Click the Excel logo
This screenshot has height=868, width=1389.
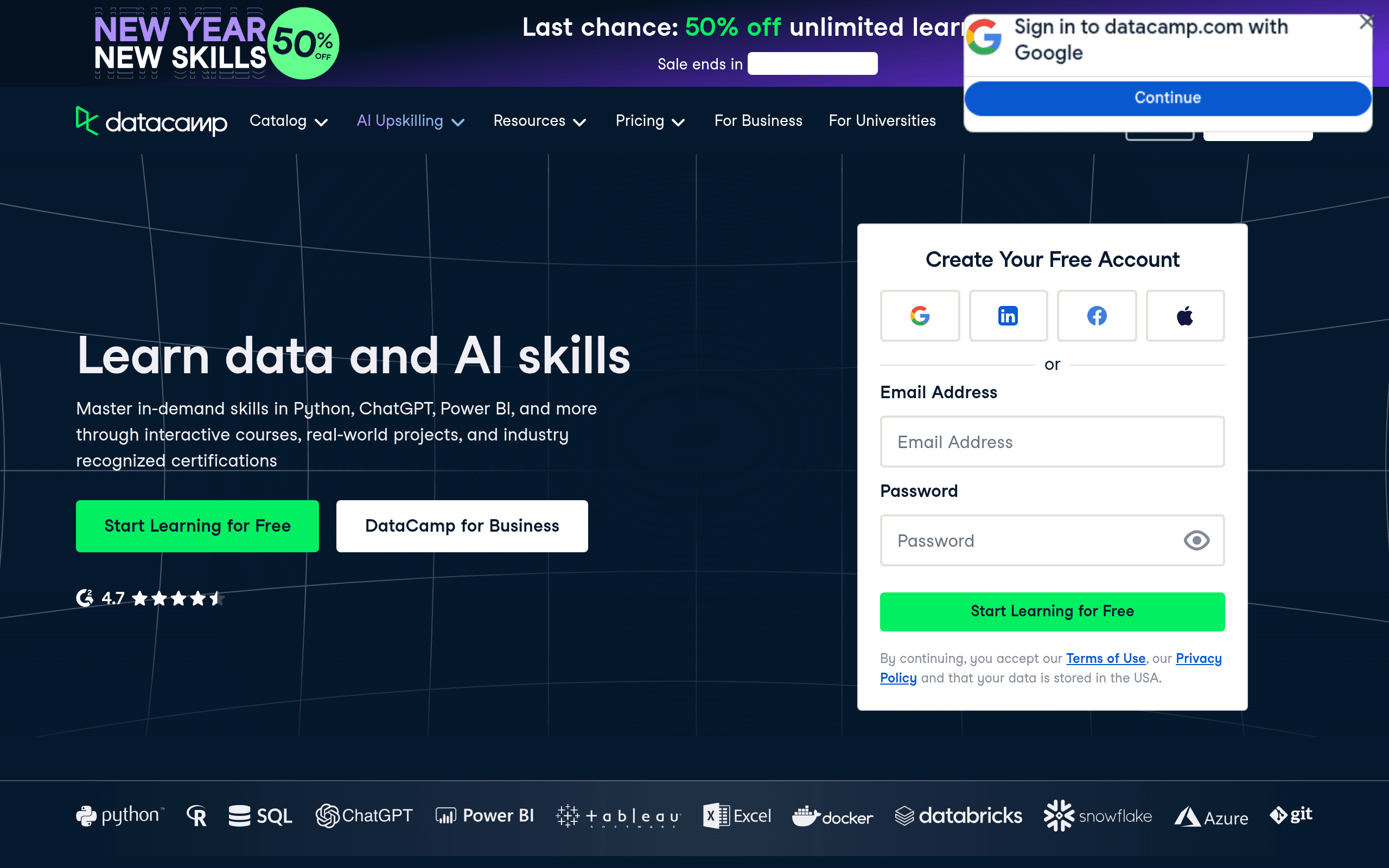(737, 816)
